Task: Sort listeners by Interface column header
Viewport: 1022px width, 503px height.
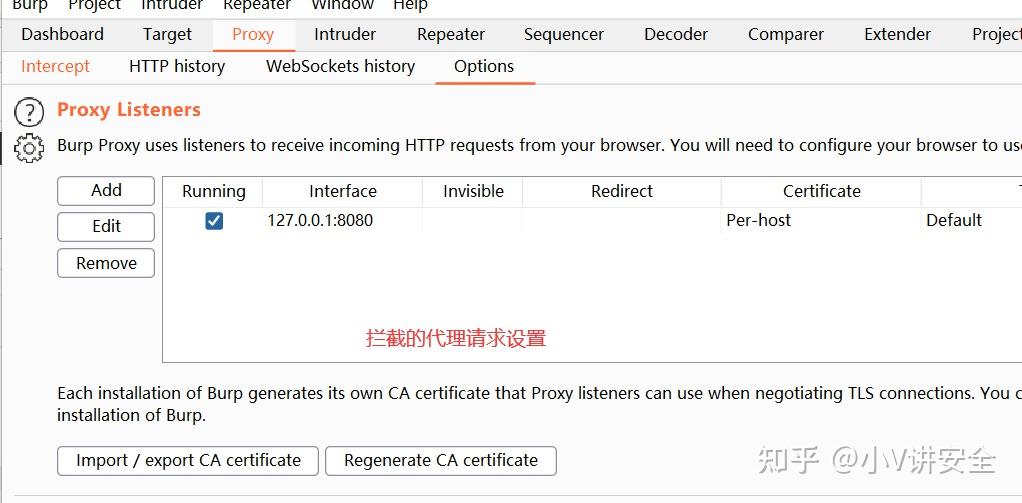Action: click(343, 192)
